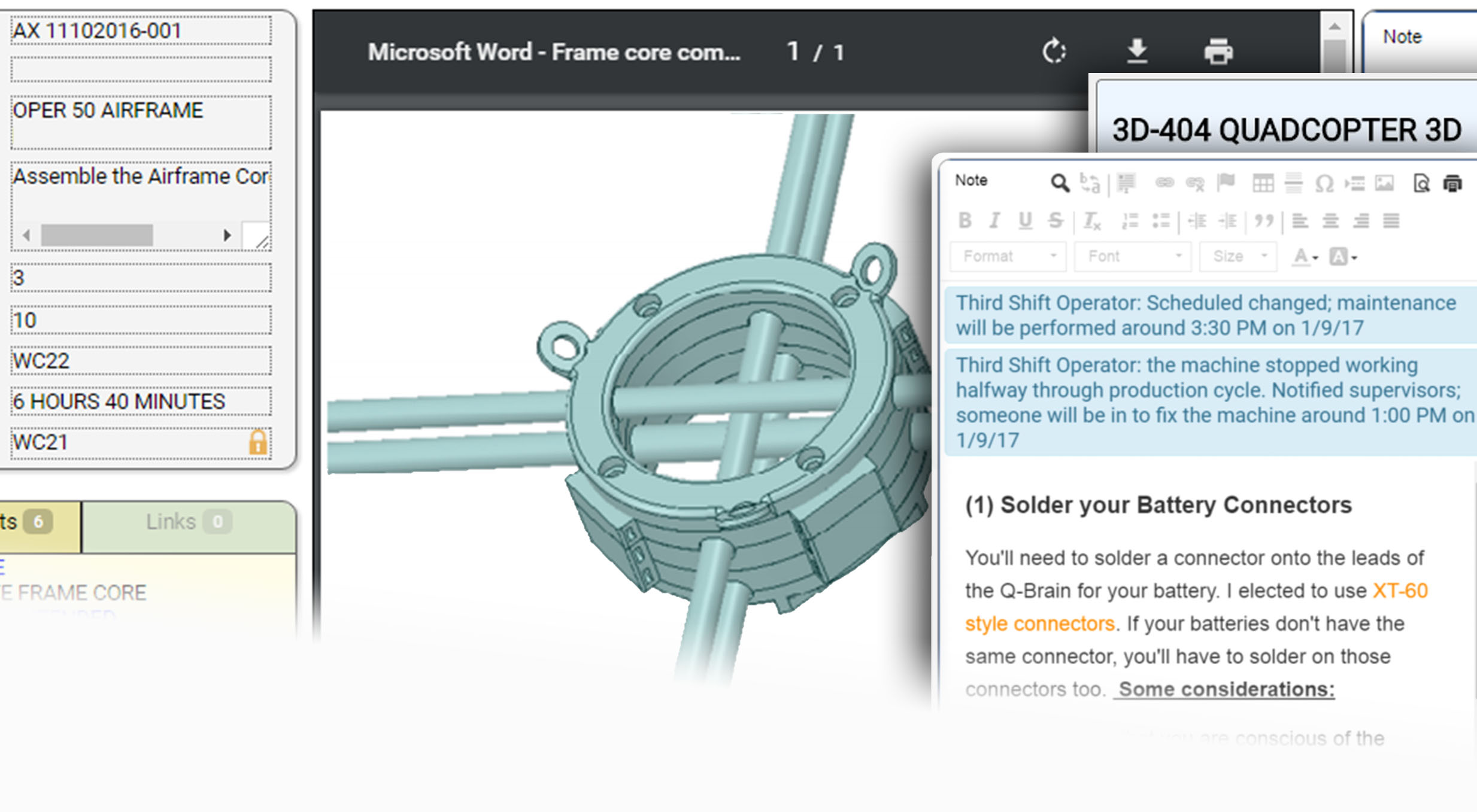Toggle italic text formatting
The width and height of the screenshot is (1477, 812).
[x=994, y=221]
